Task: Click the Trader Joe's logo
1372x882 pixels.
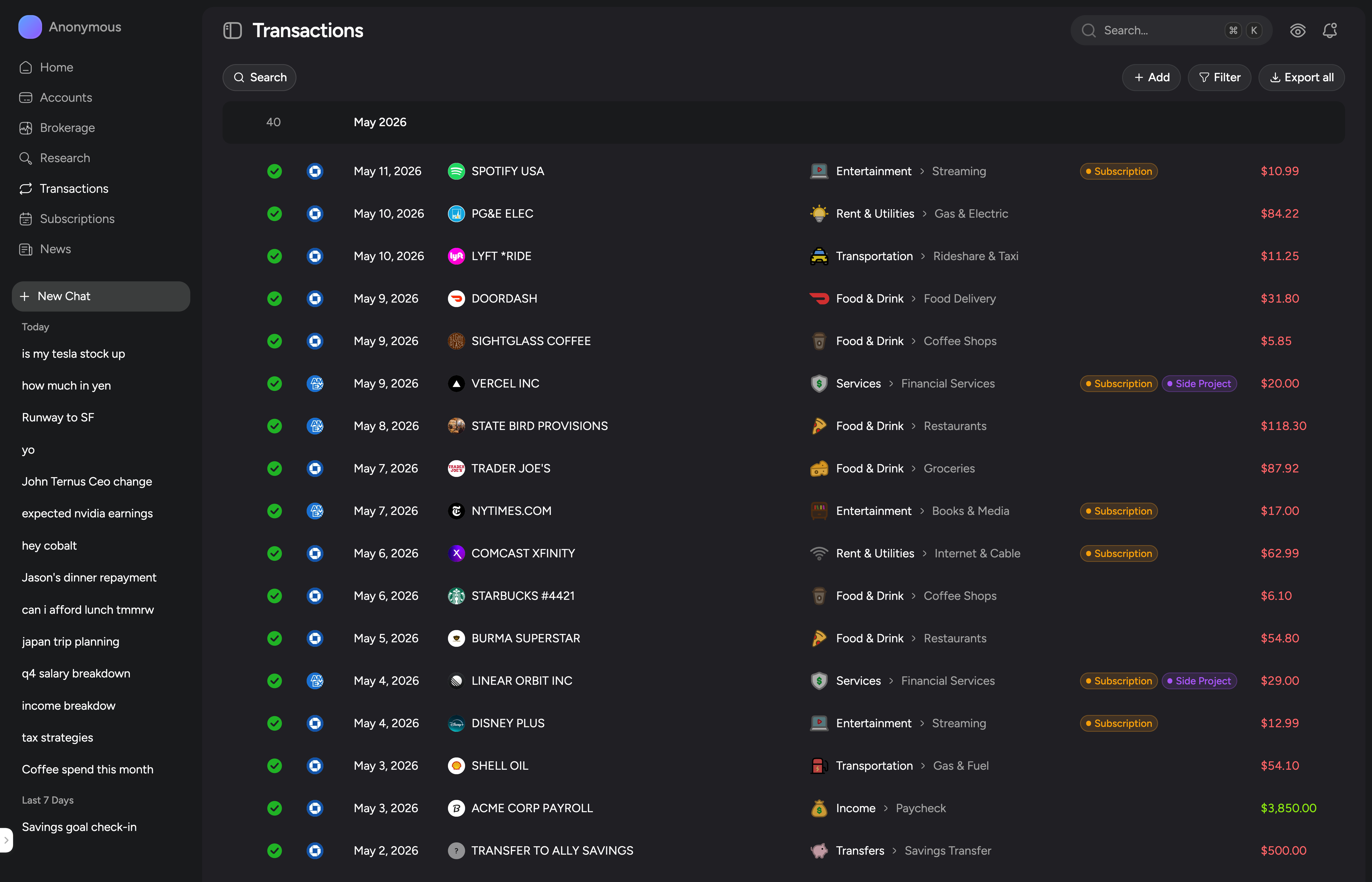Action: coord(456,469)
